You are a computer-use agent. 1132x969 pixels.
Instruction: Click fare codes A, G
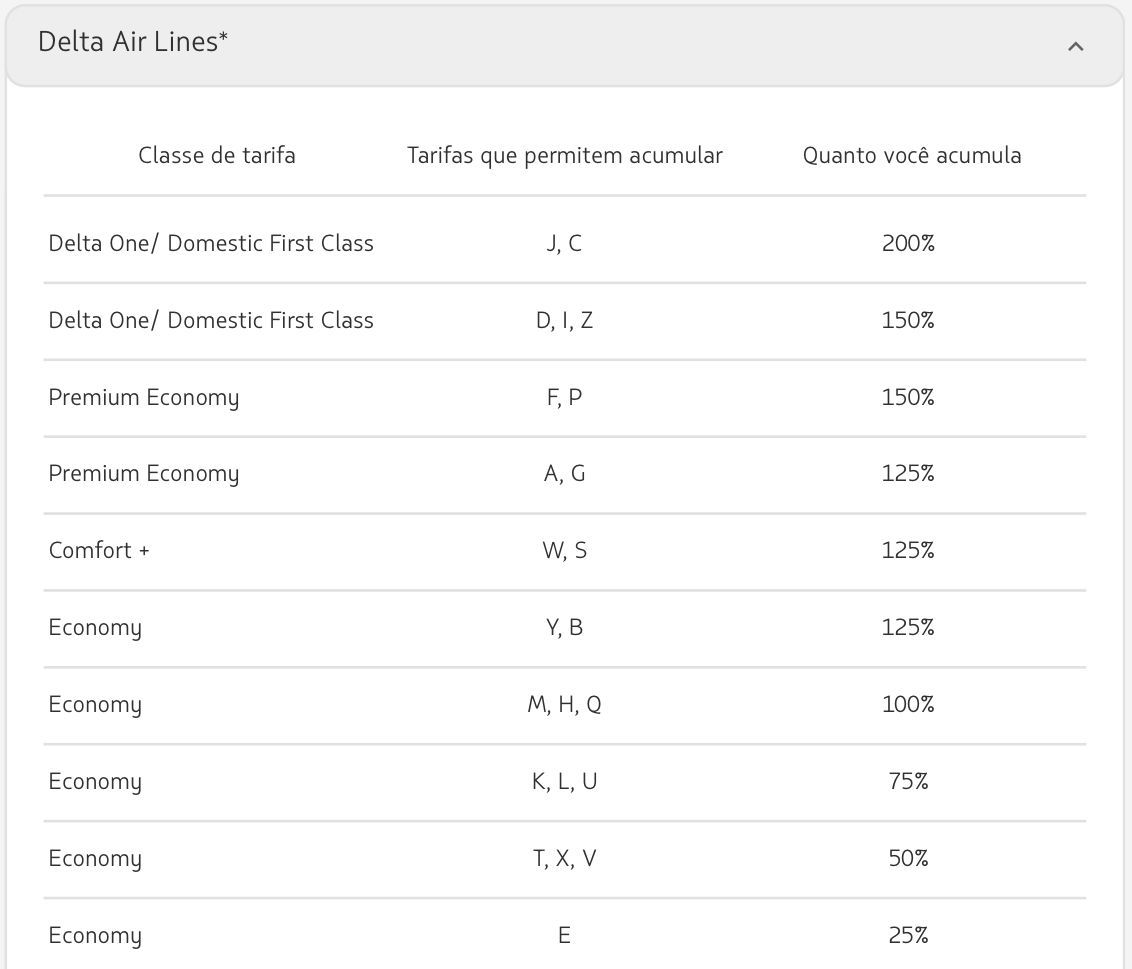click(565, 474)
